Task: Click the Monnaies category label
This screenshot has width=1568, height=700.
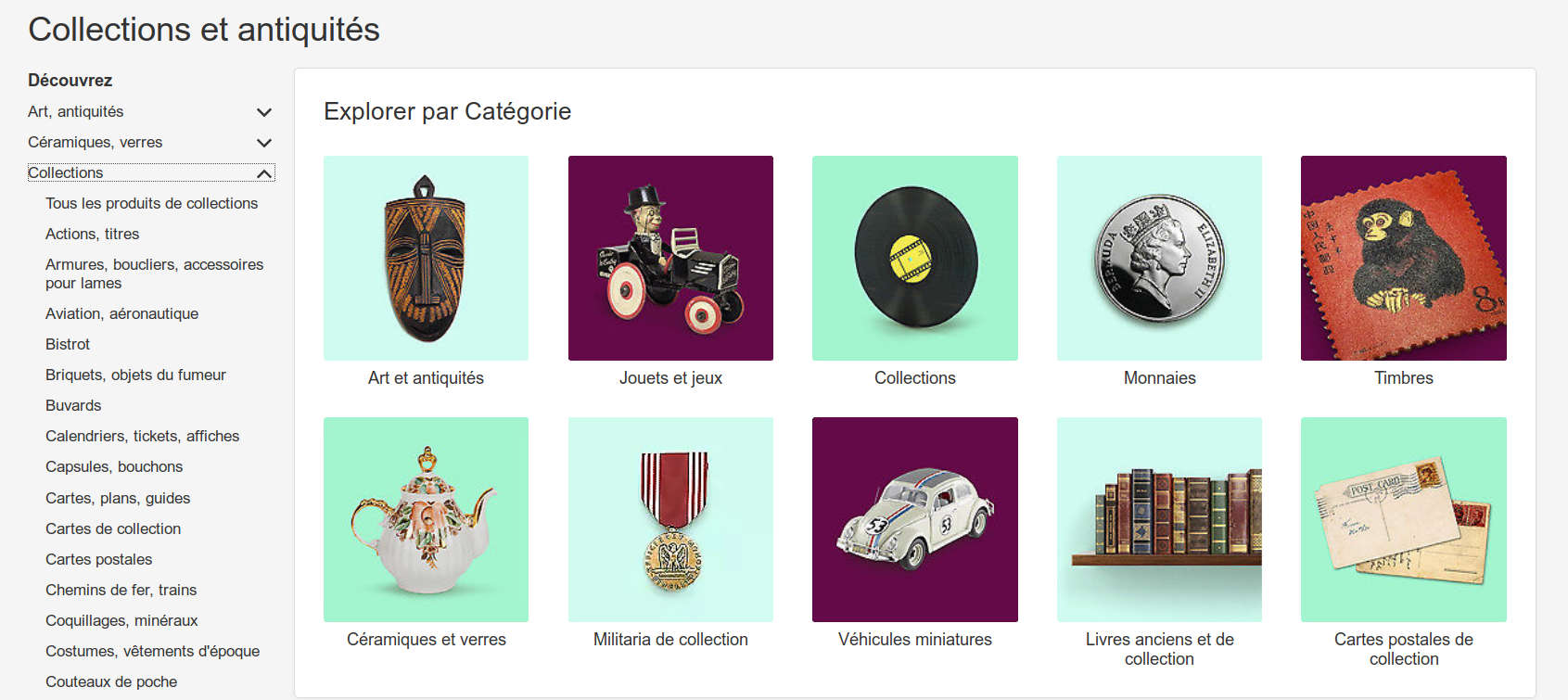Action: pos(1159,377)
